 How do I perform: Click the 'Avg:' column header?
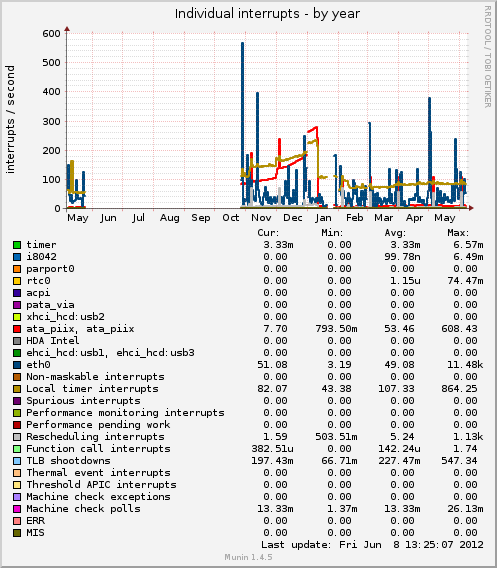click(x=395, y=233)
